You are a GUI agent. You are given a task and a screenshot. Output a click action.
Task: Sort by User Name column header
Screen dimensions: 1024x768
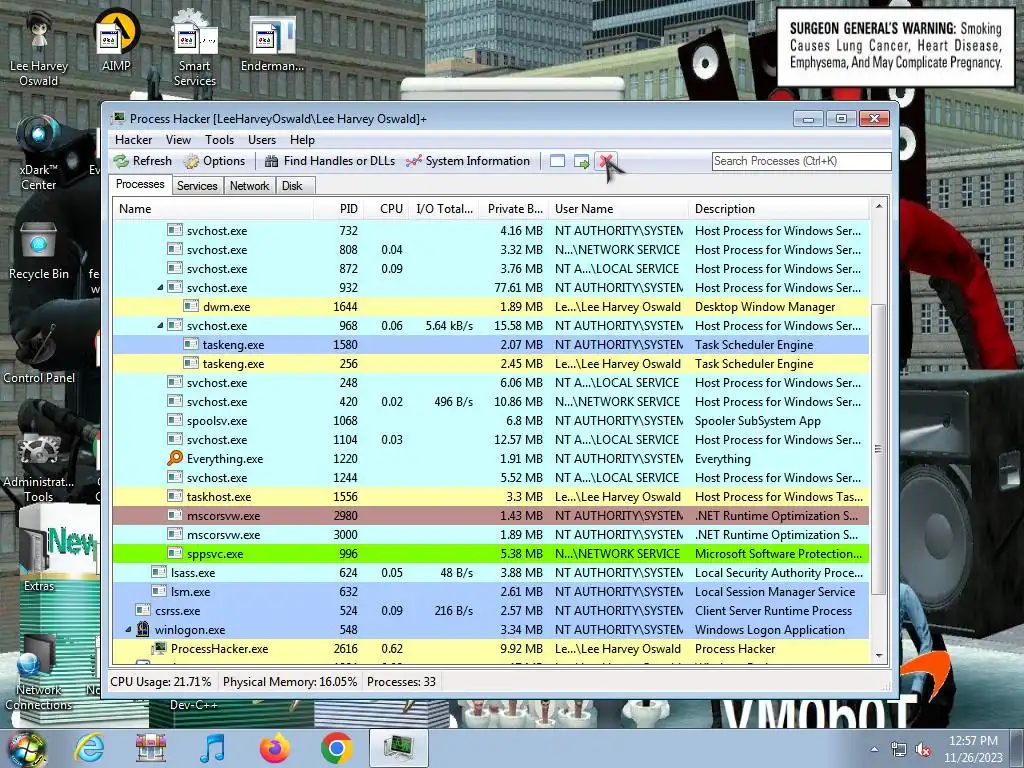point(618,209)
